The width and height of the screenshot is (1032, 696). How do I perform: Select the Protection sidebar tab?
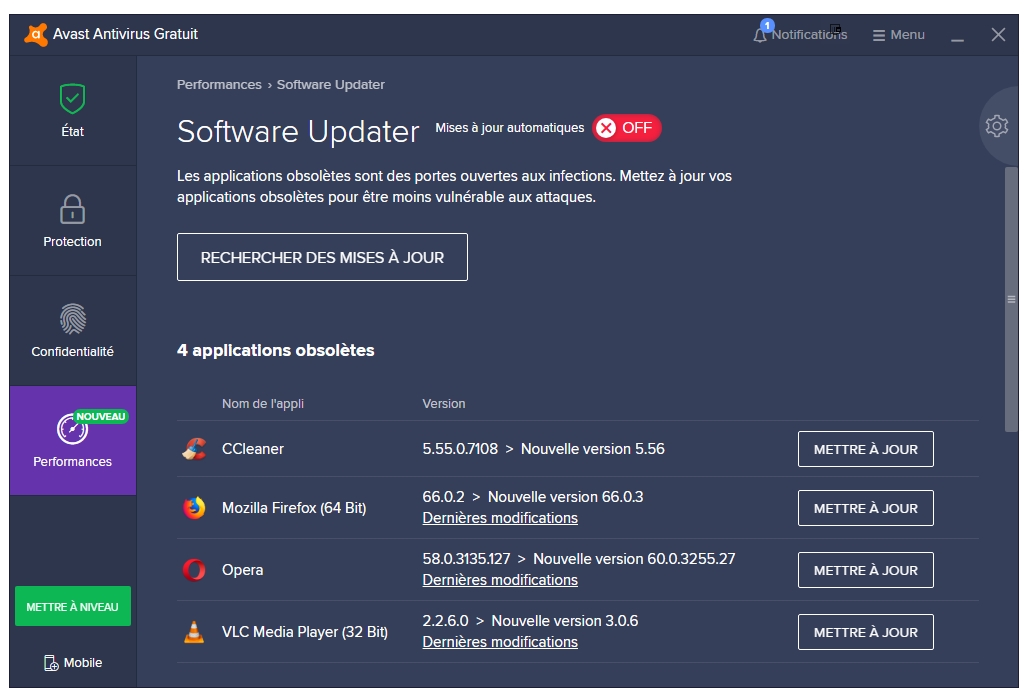tap(72, 220)
